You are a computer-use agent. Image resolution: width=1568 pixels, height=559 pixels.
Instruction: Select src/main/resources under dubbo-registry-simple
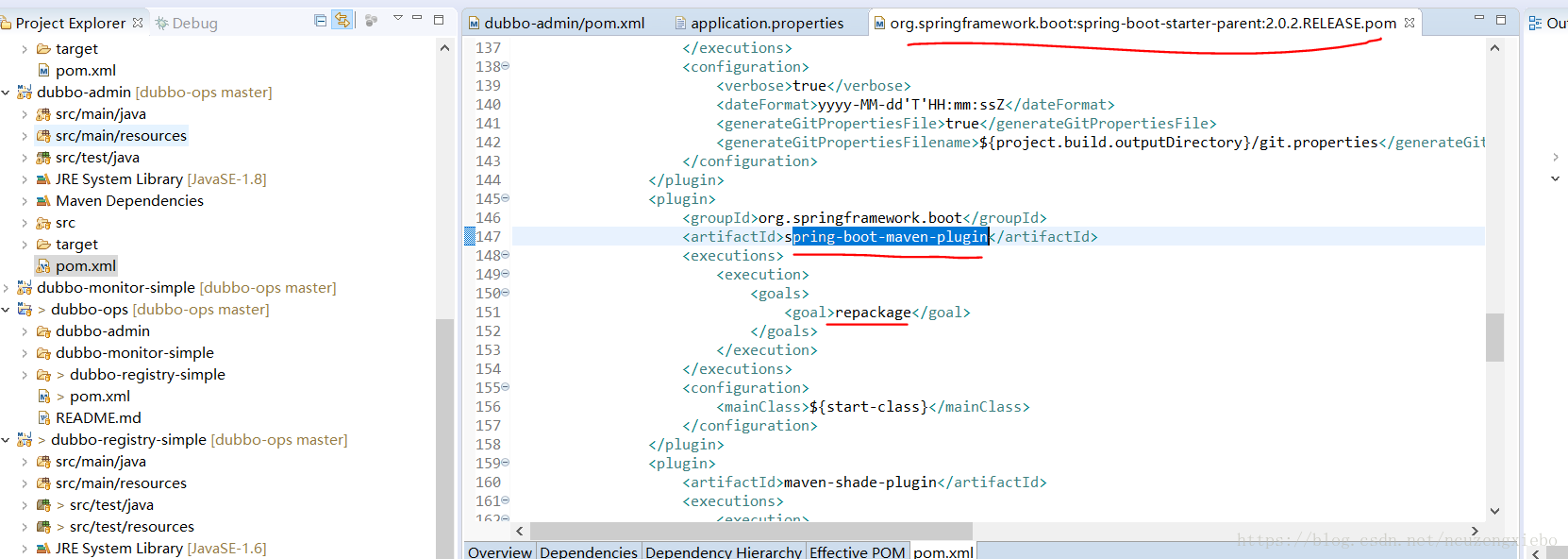(x=121, y=483)
